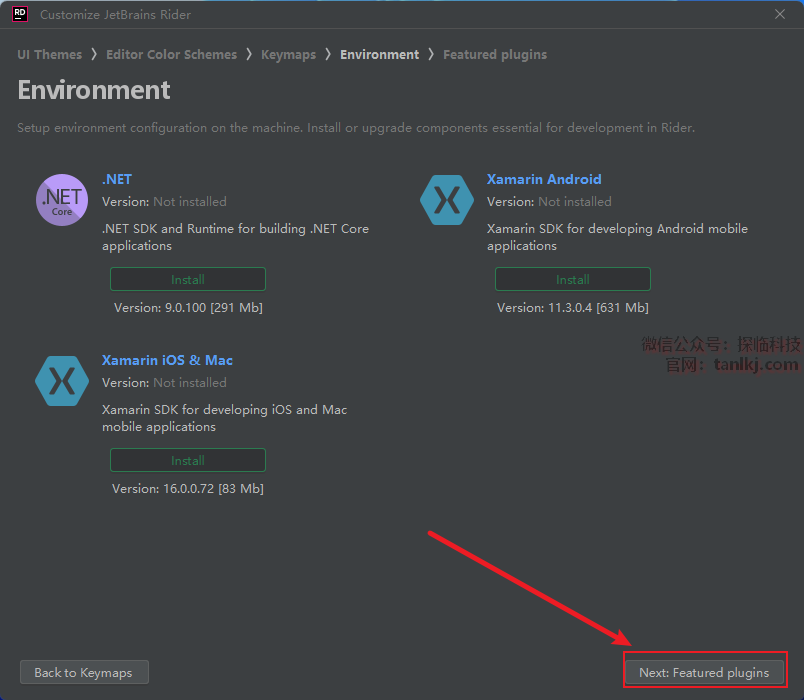Screen dimensions: 804x700
Task: Go to the UI Themes step
Action: click(50, 54)
